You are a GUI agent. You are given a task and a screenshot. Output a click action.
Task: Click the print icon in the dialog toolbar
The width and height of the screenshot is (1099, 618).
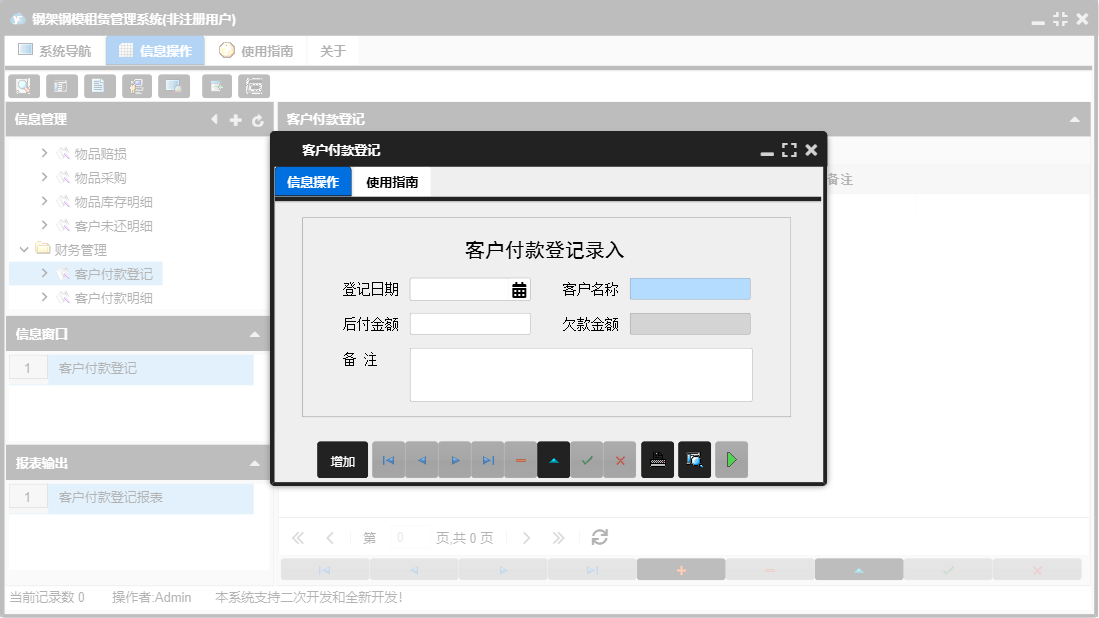[657, 459]
